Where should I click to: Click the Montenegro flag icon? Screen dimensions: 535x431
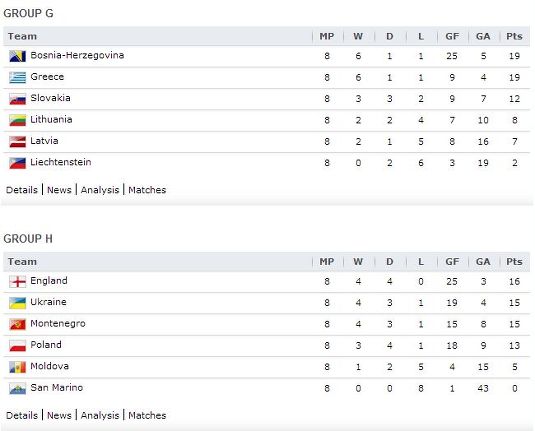(x=17, y=325)
